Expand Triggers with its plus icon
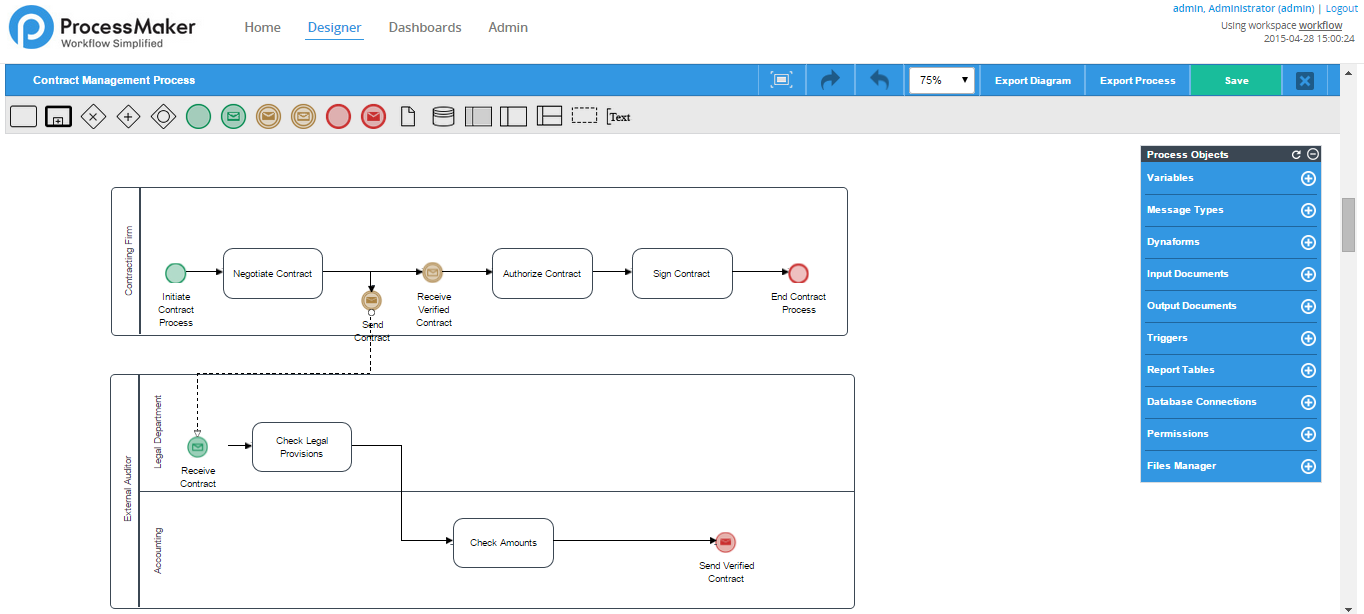 pyautogui.click(x=1307, y=338)
